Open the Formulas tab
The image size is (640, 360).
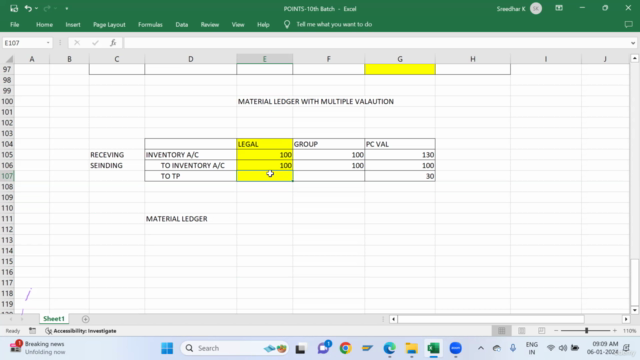[x=150, y=24]
